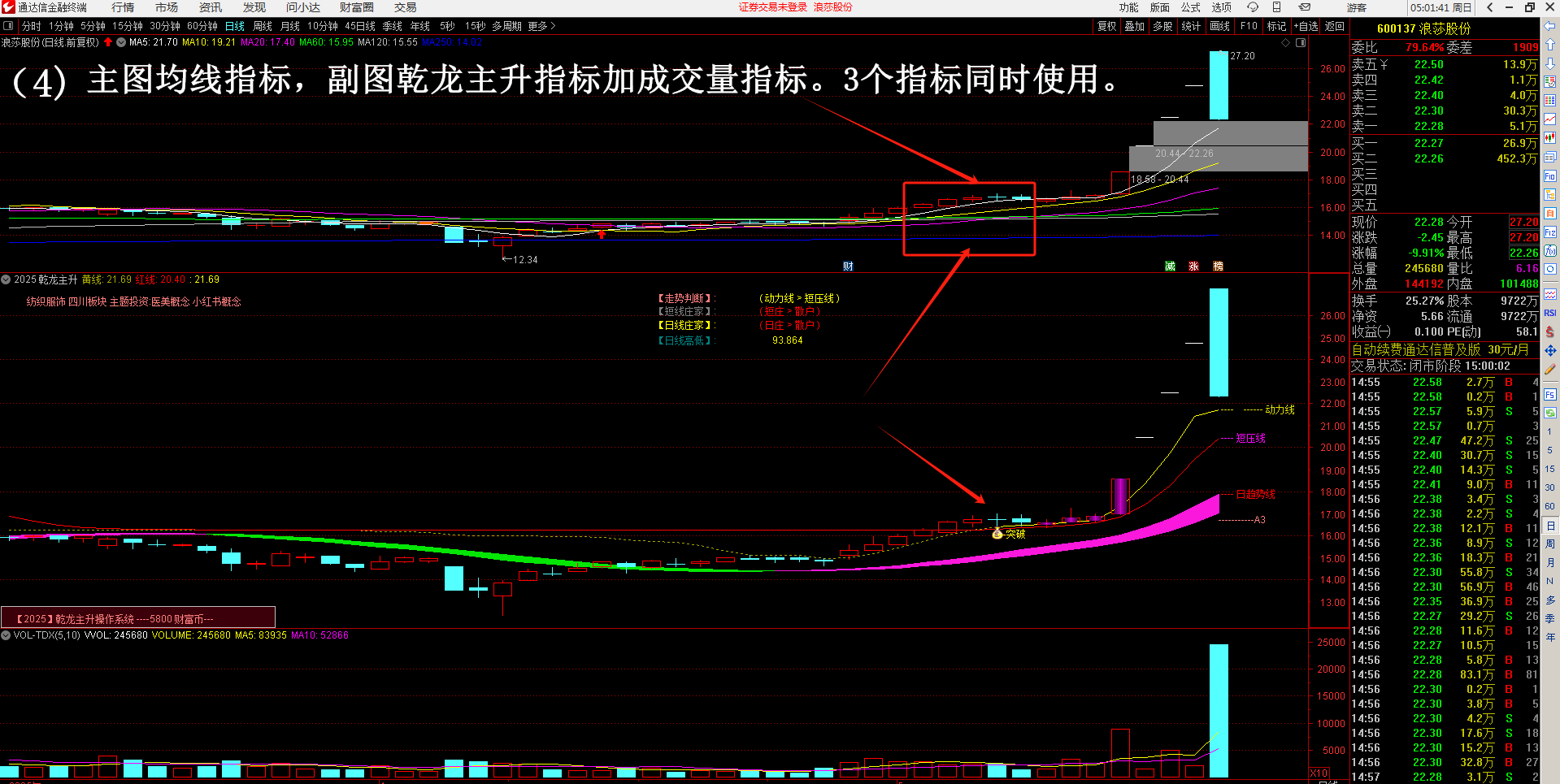Open the mail message icon
Viewport: 1560px width, 784px height.
(x=1305, y=7)
